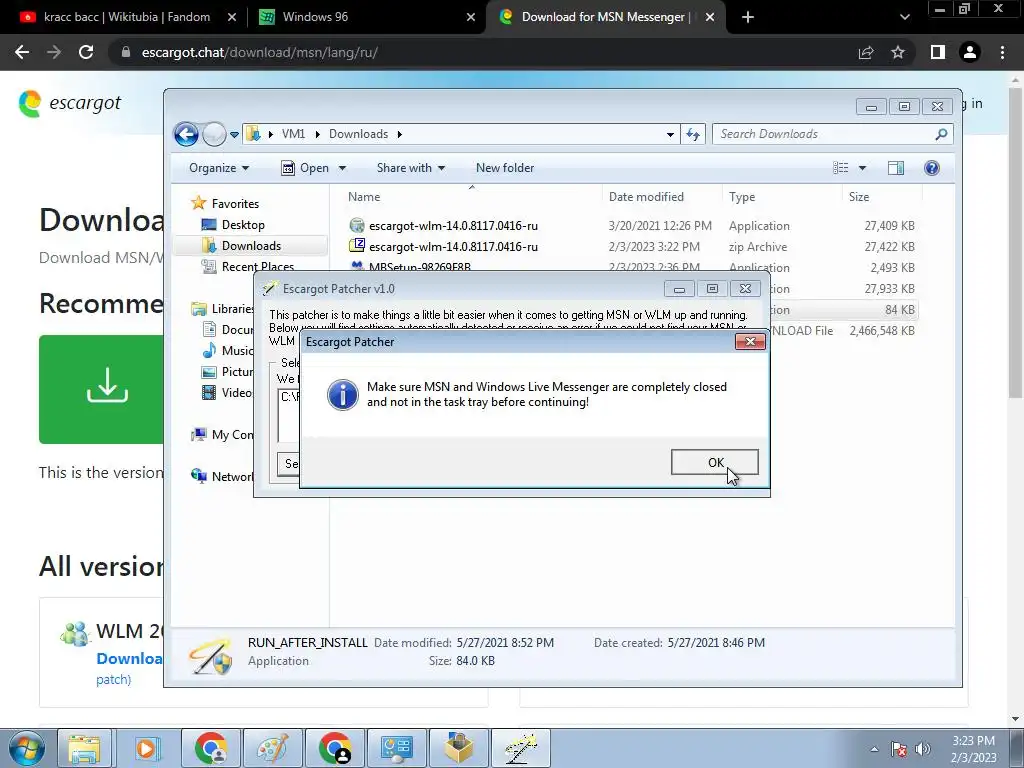This screenshot has height=768, width=1024.
Task: Show hidden system tray icons
Action: pos(874,749)
